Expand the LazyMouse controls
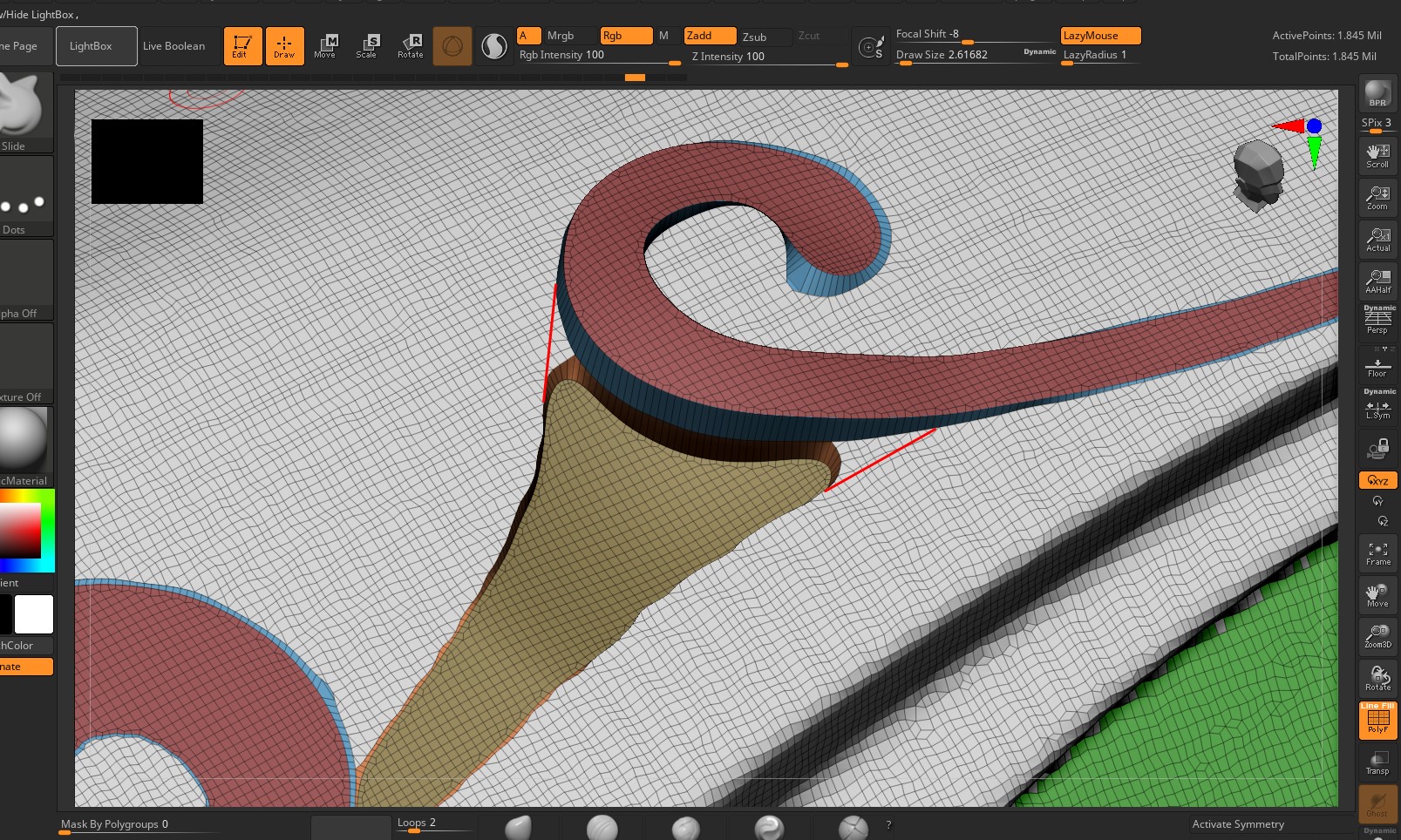1401x840 pixels. point(1100,36)
